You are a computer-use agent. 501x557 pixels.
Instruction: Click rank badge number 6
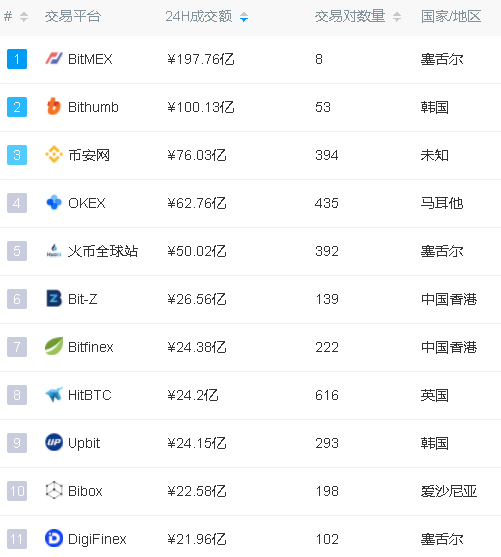pyautogui.click(x=17, y=299)
